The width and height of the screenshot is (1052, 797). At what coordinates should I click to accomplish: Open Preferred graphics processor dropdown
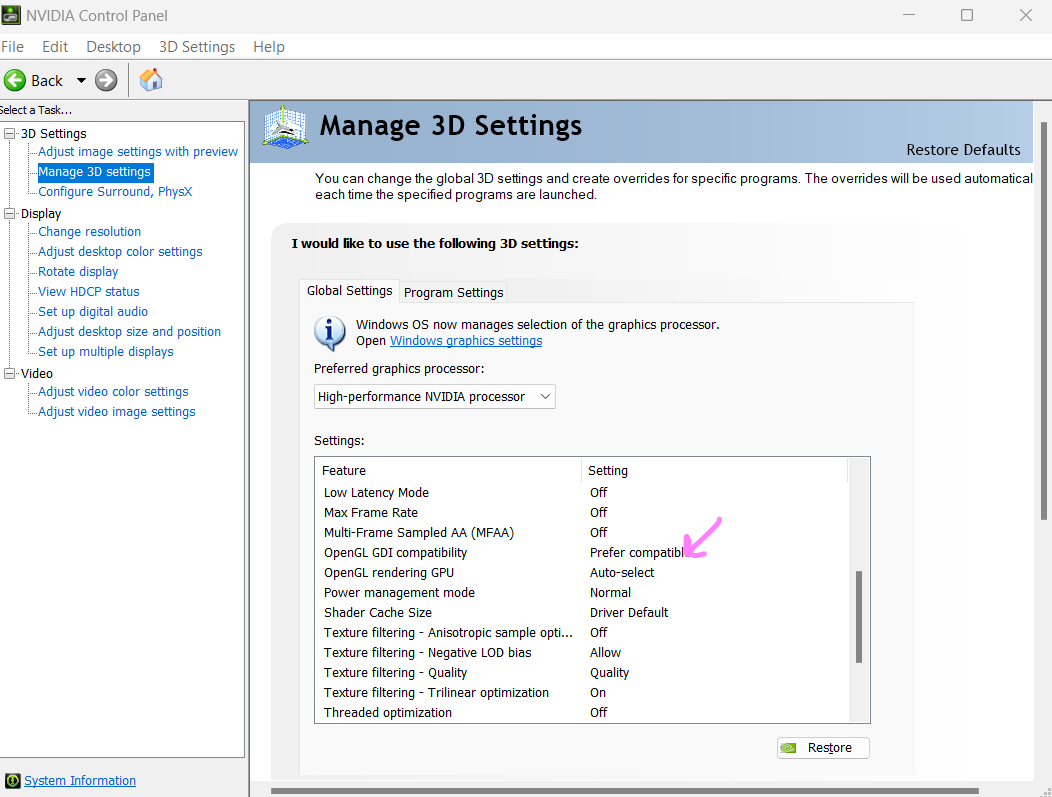coord(434,396)
